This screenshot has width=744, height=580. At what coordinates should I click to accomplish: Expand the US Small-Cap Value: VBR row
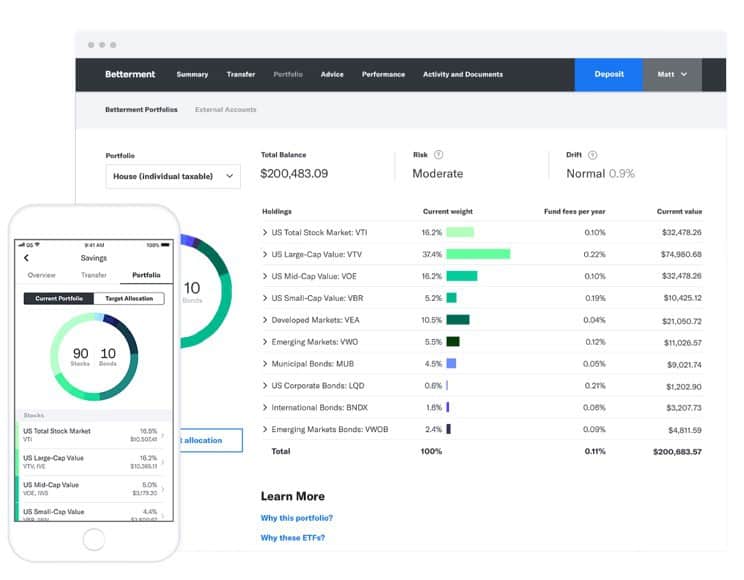[265, 298]
